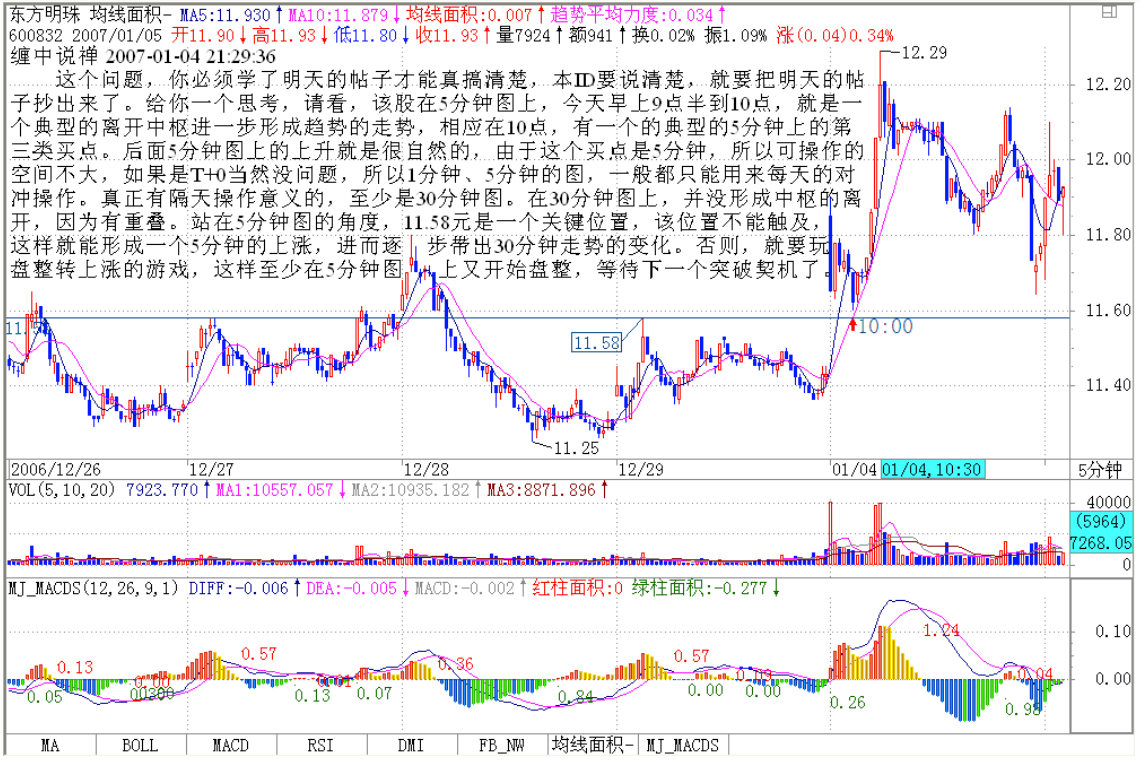Click the opening price 开11.90

(x=203, y=34)
